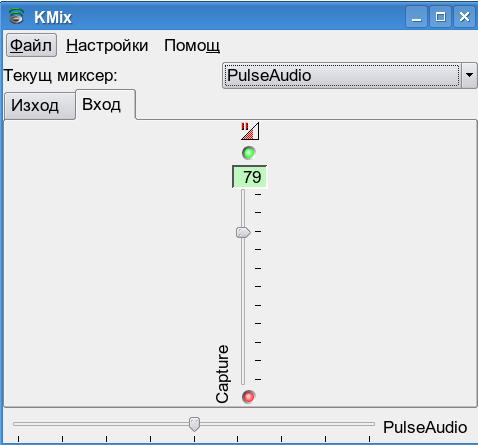Screen dimensions: 478x445
Task: Open the Помощ menu
Action: (x=192, y=45)
